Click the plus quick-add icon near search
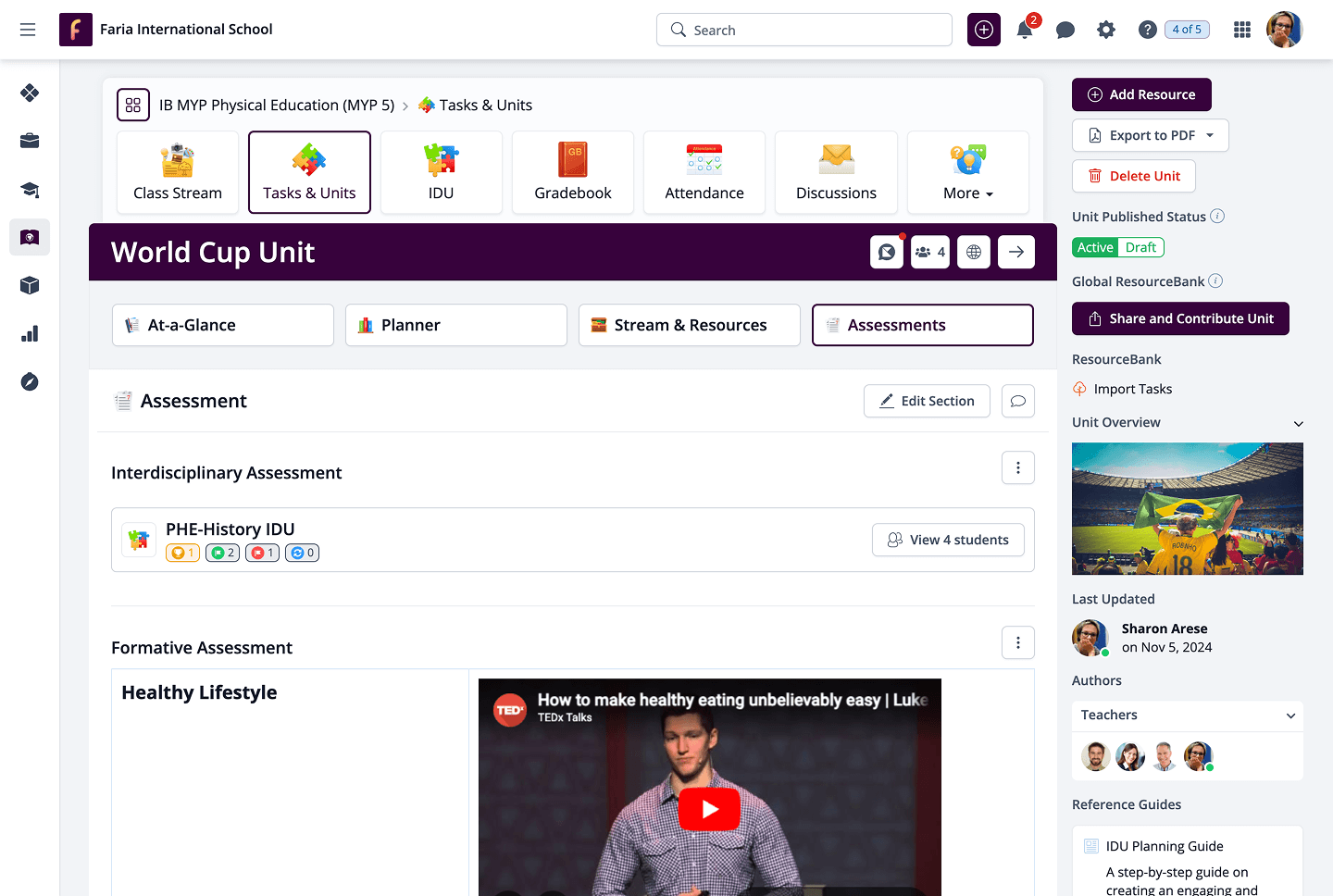Viewport: 1333px width, 896px height. [984, 30]
